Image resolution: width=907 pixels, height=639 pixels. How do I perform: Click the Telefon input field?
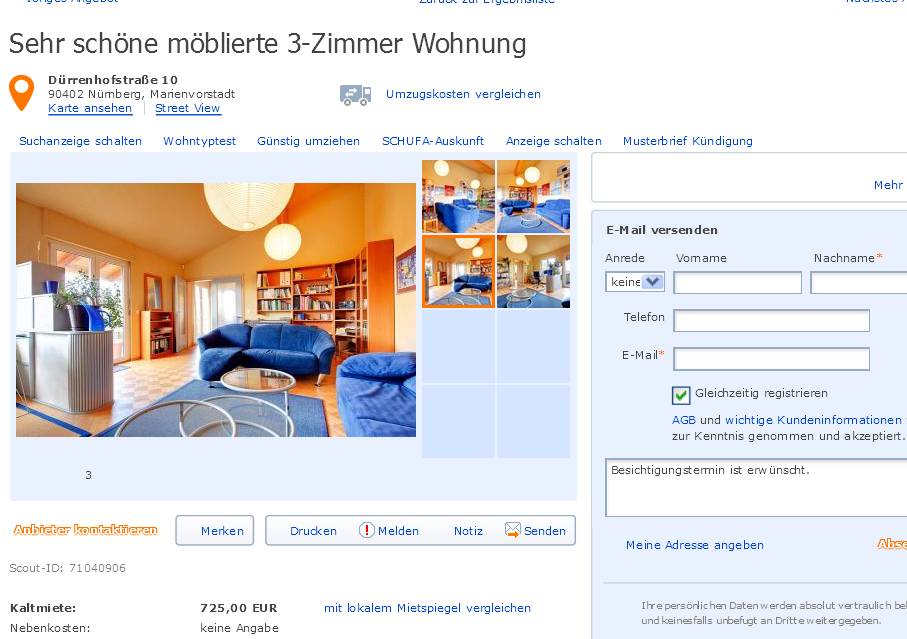[772, 320]
